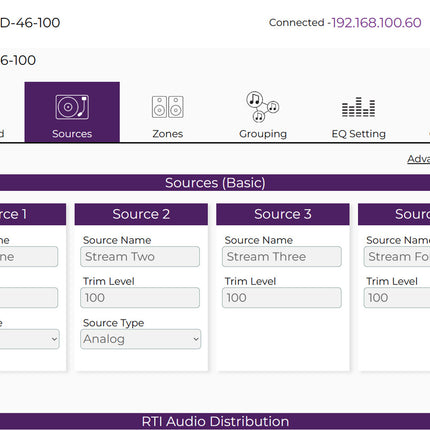Open Source 2 Source Type dropdown

tap(140, 339)
